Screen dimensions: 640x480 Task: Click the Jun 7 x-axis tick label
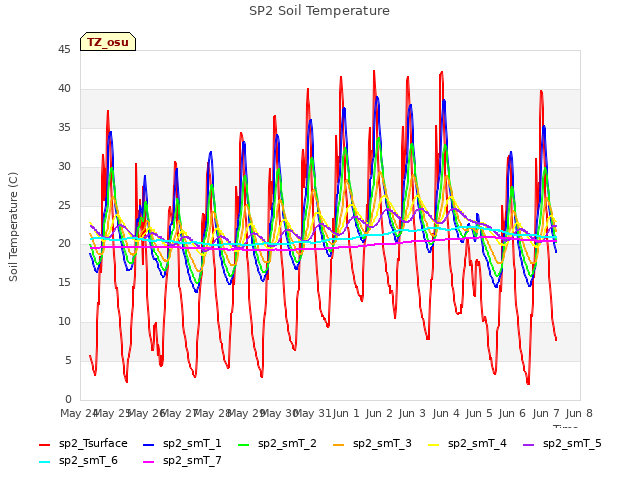(x=546, y=413)
